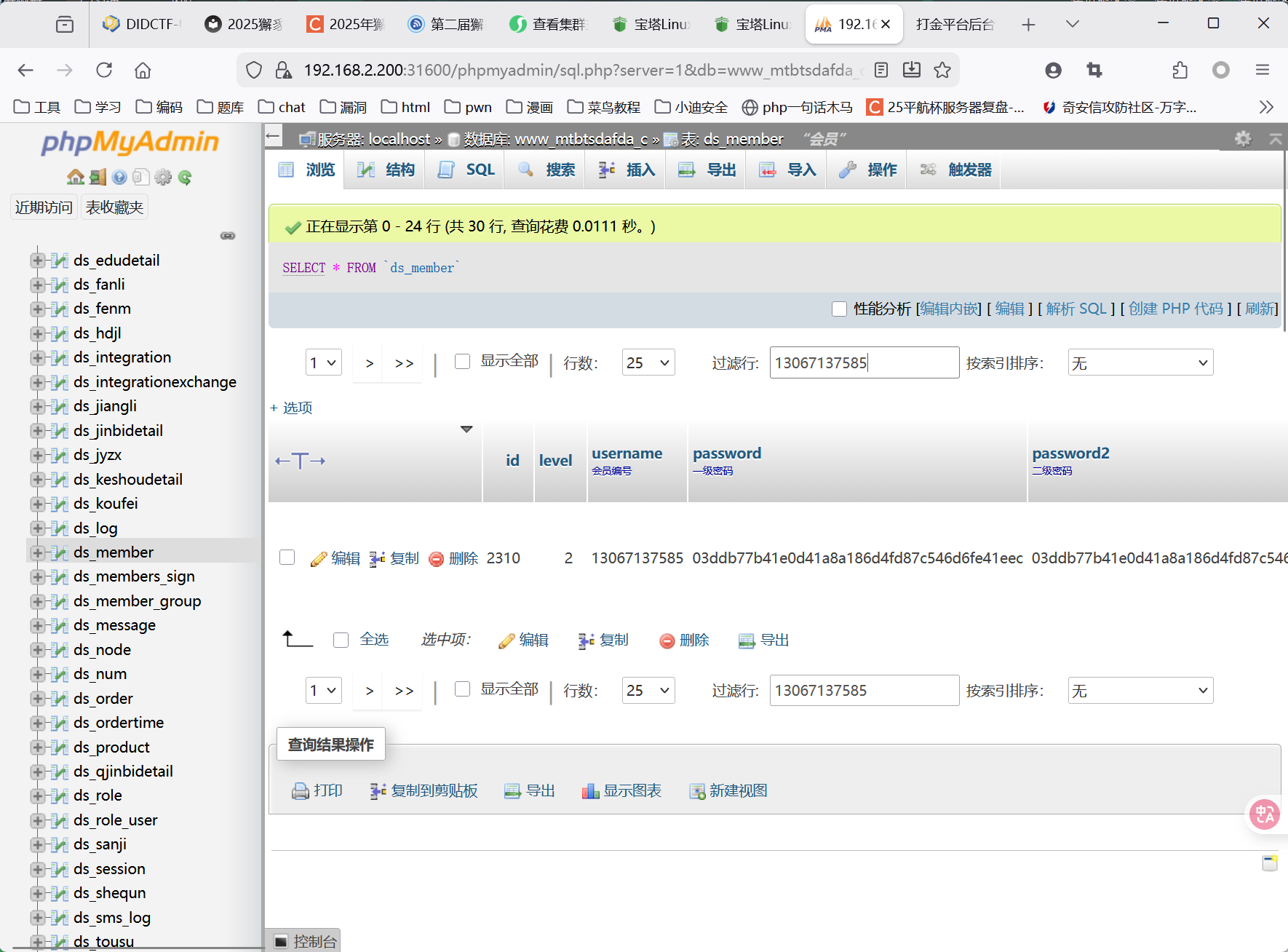This screenshot has width=1288, height=952.
Task: Click the lower 过滤行 filter input
Action: [864, 690]
